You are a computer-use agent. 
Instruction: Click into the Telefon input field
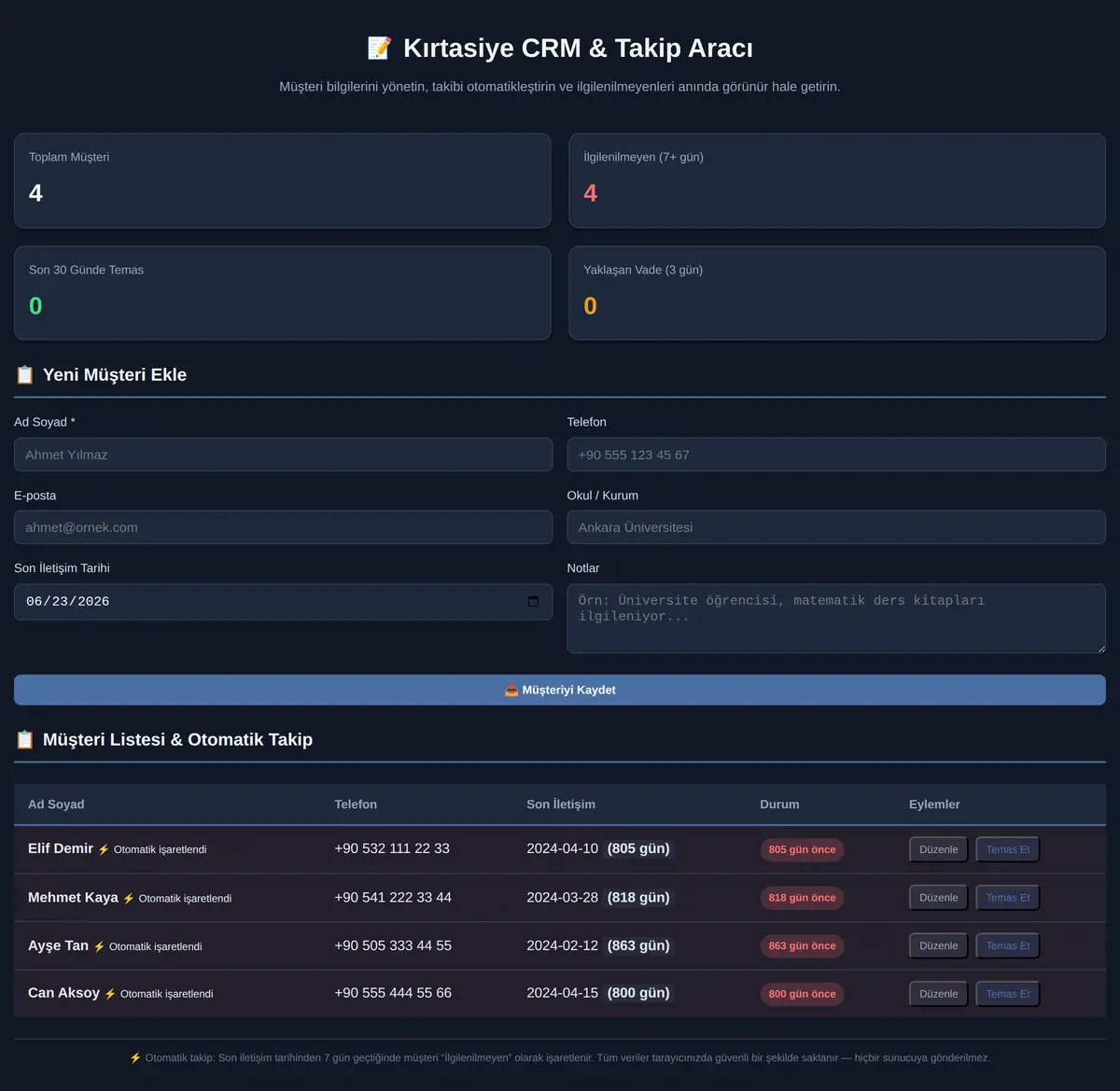[x=836, y=455]
